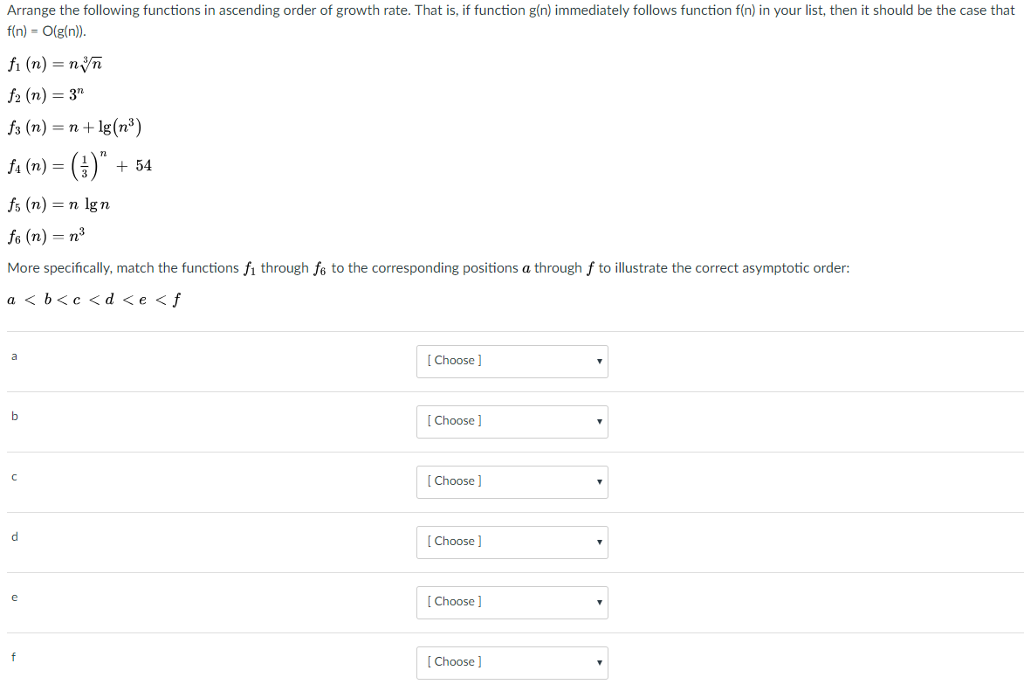Click the formula f6(n) = n³
Viewport: 1024px width, 698px height.
(x=47, y=234)
